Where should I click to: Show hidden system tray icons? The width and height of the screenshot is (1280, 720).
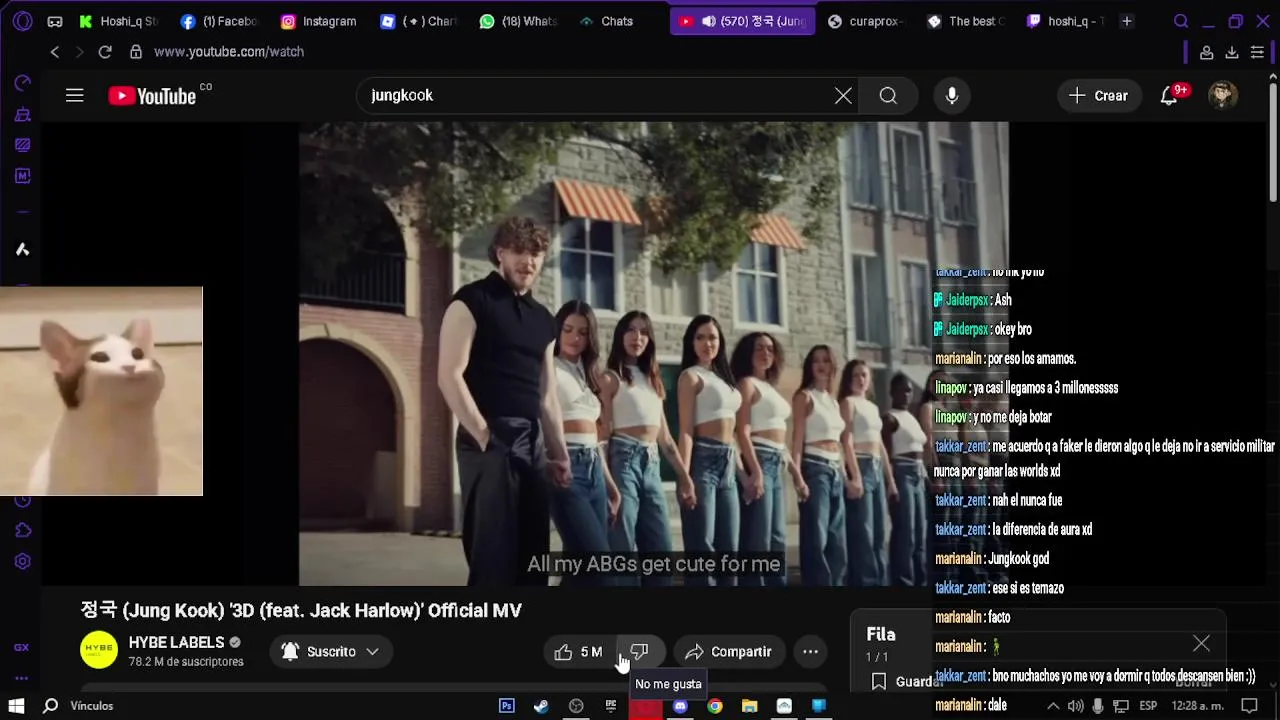coord(1053,706)
